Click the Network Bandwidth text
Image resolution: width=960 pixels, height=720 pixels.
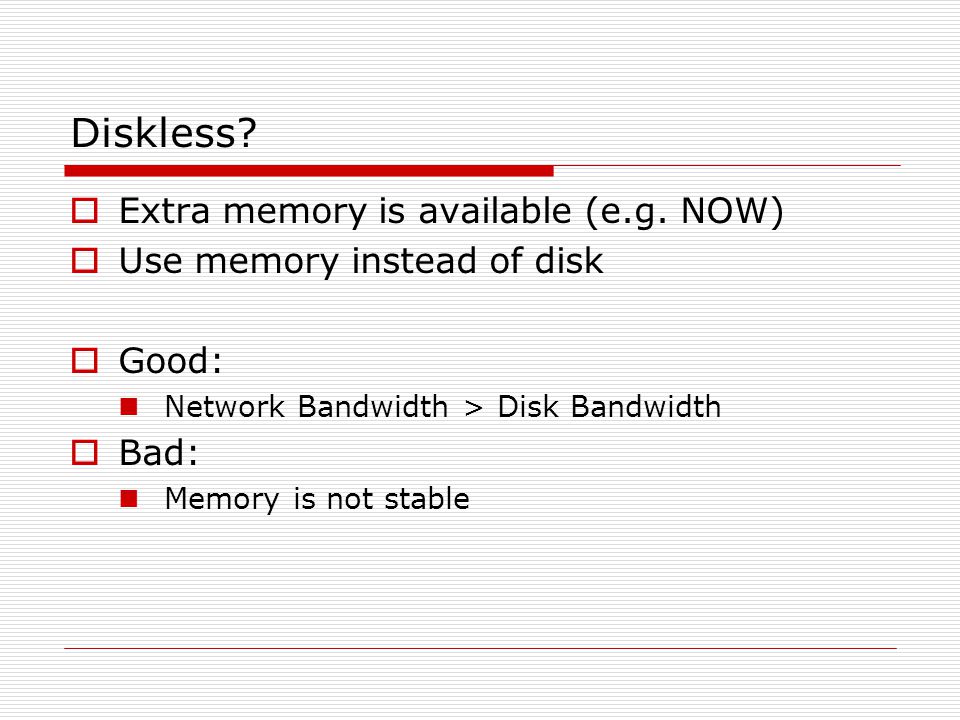(306, 407)
